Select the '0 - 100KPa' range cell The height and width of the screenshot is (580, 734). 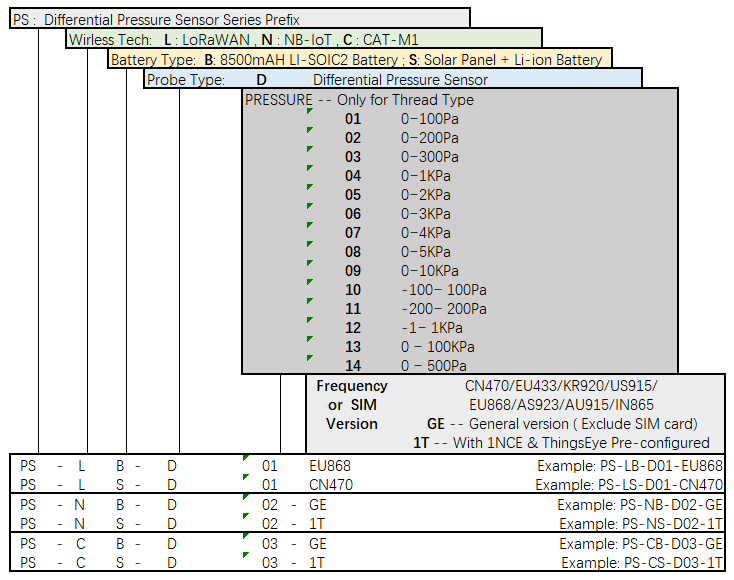[x=438, y=347]
